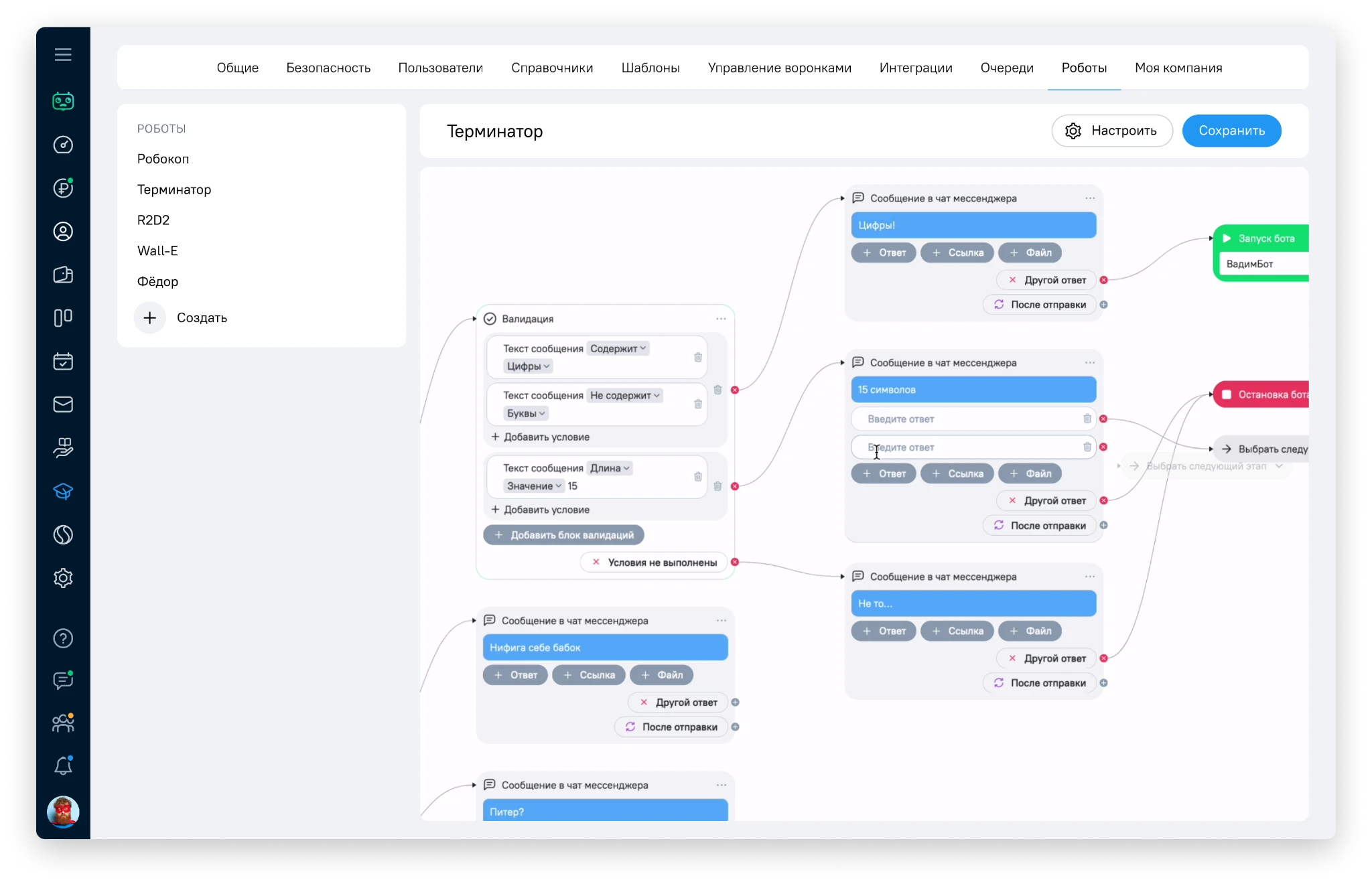Delete the 'Цифры' condition via trash icon
The width and height of the screenshot is (1372, 884).
(x=698, y=357)
